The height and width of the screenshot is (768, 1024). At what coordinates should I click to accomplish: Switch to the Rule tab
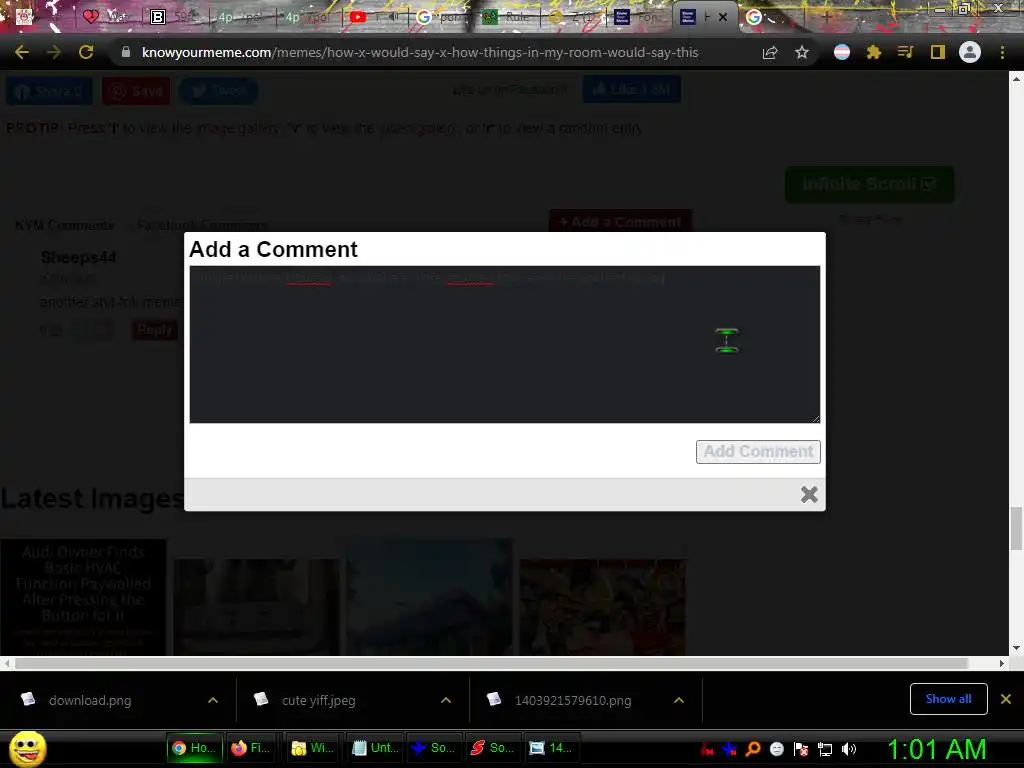506,17
